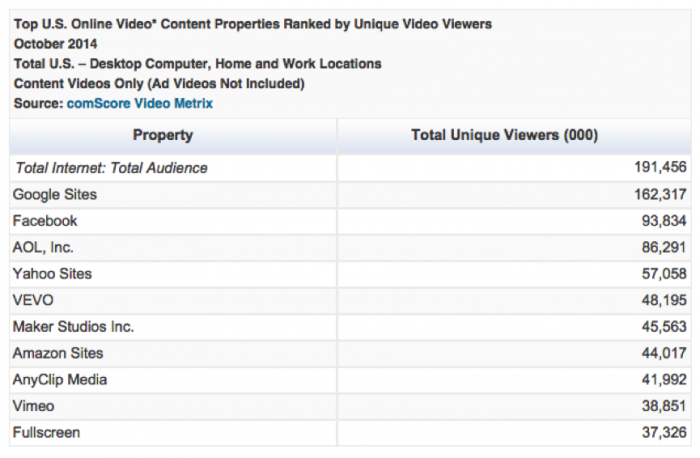Click the October 2014 heading line
Screen dimensions: 700x458
56,44
